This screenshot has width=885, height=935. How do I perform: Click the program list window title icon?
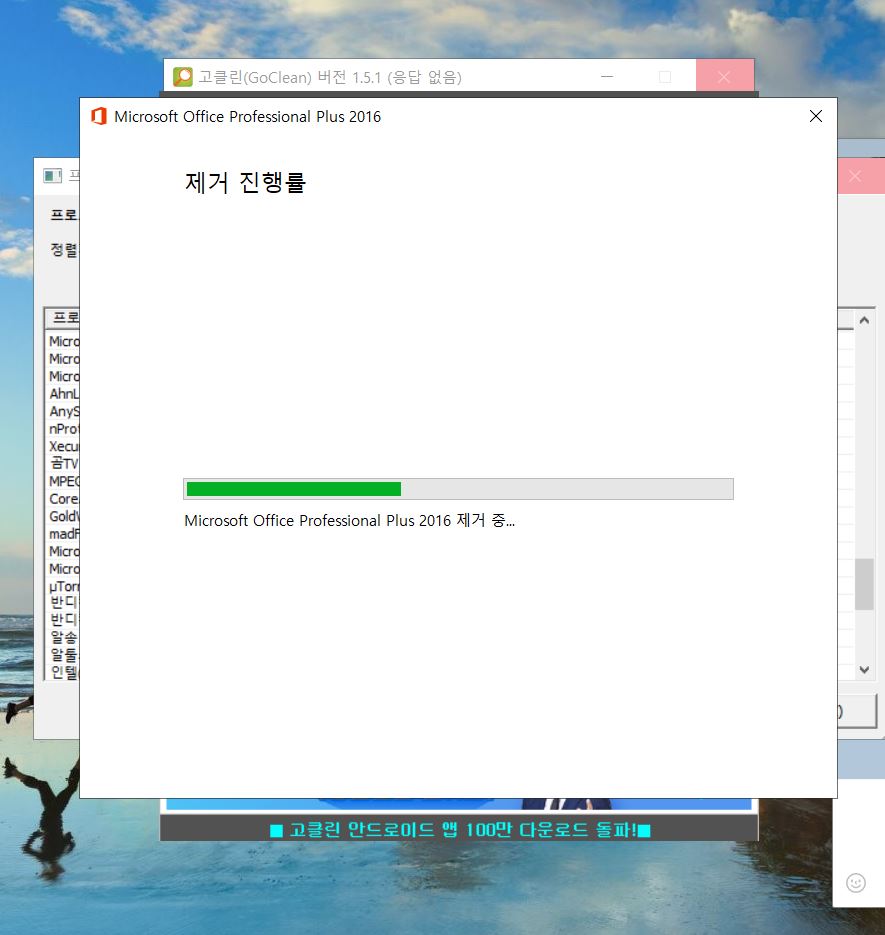point(53,175)
